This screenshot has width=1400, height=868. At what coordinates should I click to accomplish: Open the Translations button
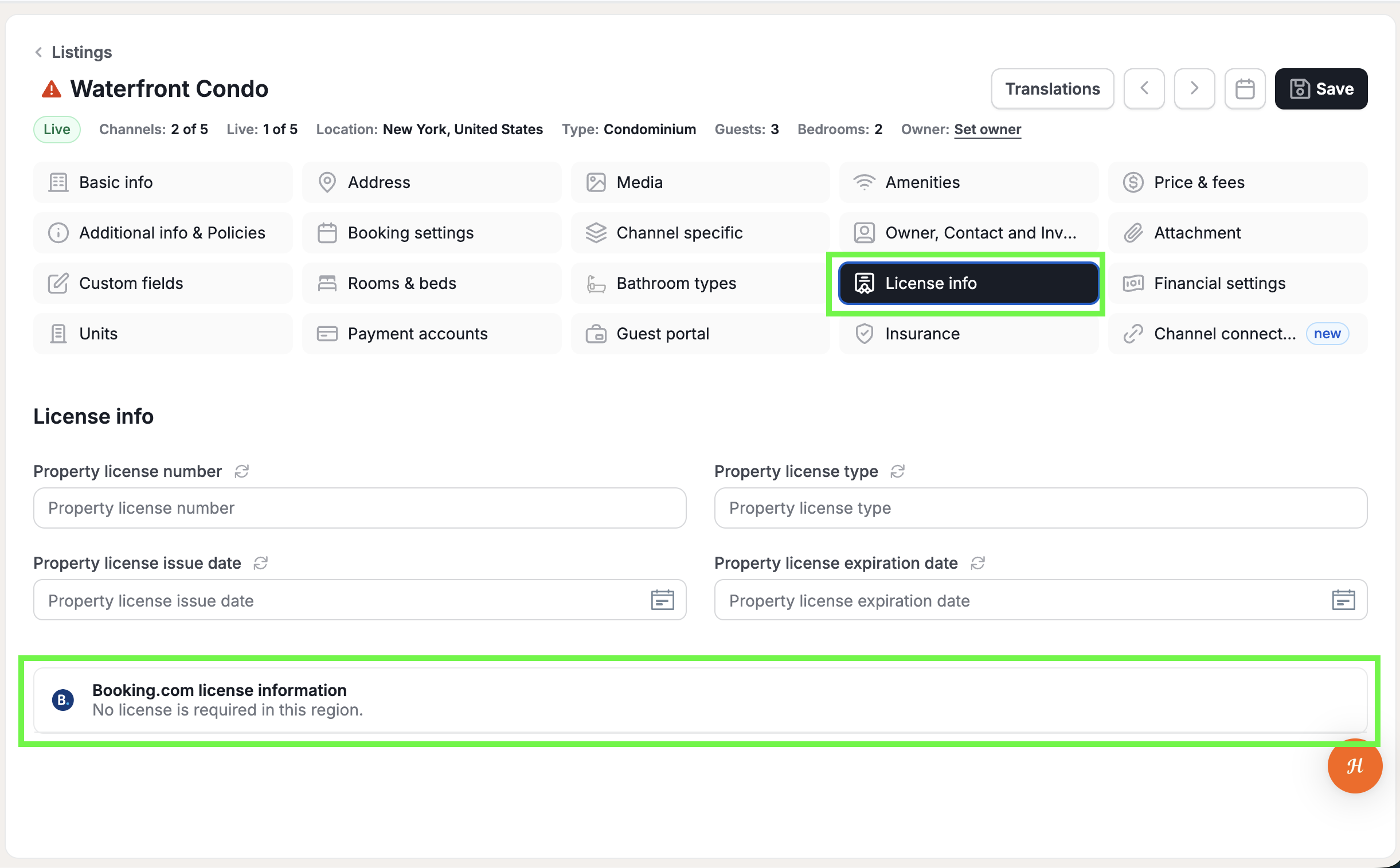[1052, 89]
